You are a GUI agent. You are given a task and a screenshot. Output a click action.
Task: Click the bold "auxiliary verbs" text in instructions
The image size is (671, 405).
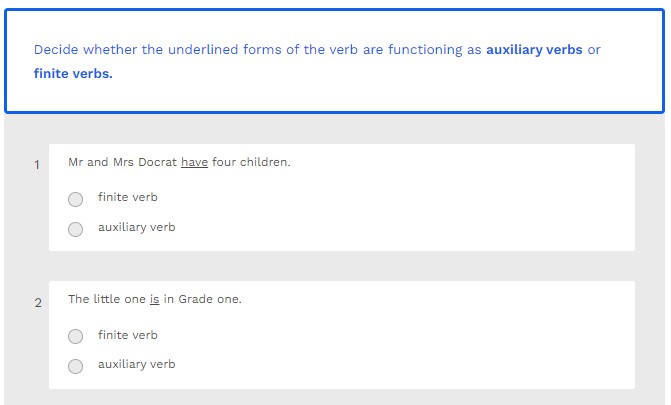pos(534,50)
